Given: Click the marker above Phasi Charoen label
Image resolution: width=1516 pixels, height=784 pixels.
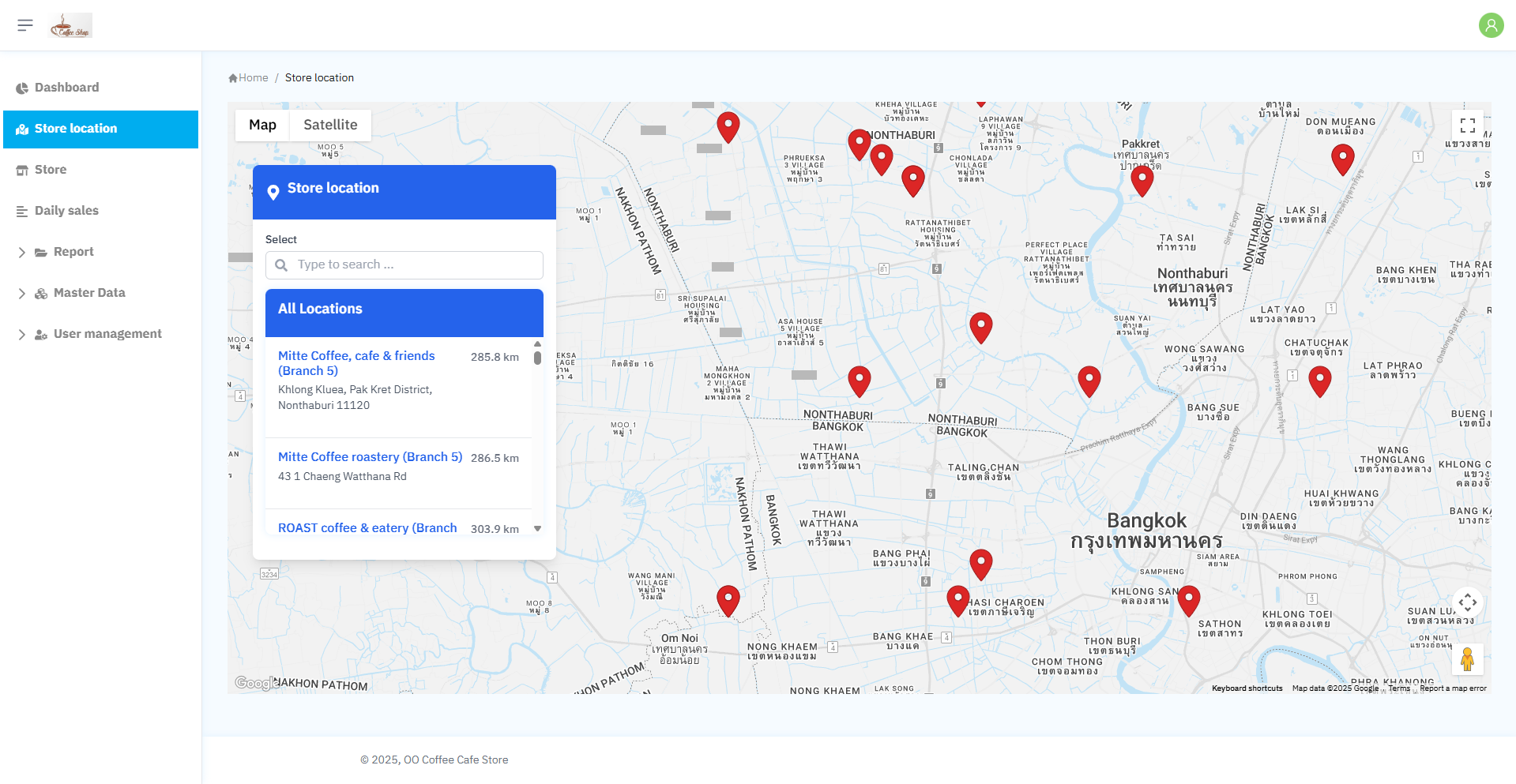Looking at the screenshot, I should click(x=958, y=600).
